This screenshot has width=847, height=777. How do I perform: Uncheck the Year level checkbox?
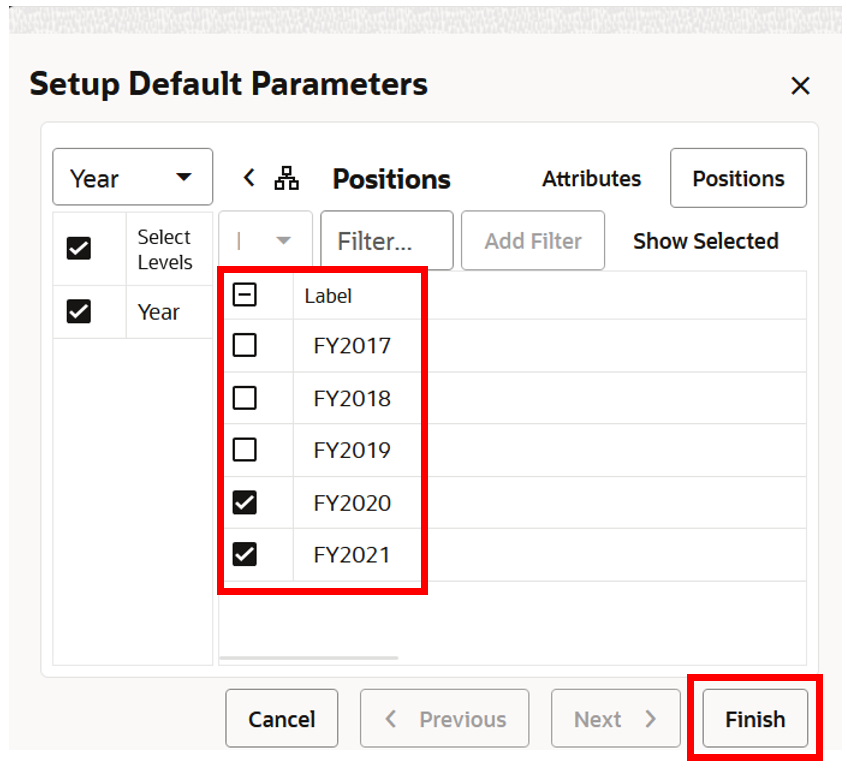(x=79, y=311)
